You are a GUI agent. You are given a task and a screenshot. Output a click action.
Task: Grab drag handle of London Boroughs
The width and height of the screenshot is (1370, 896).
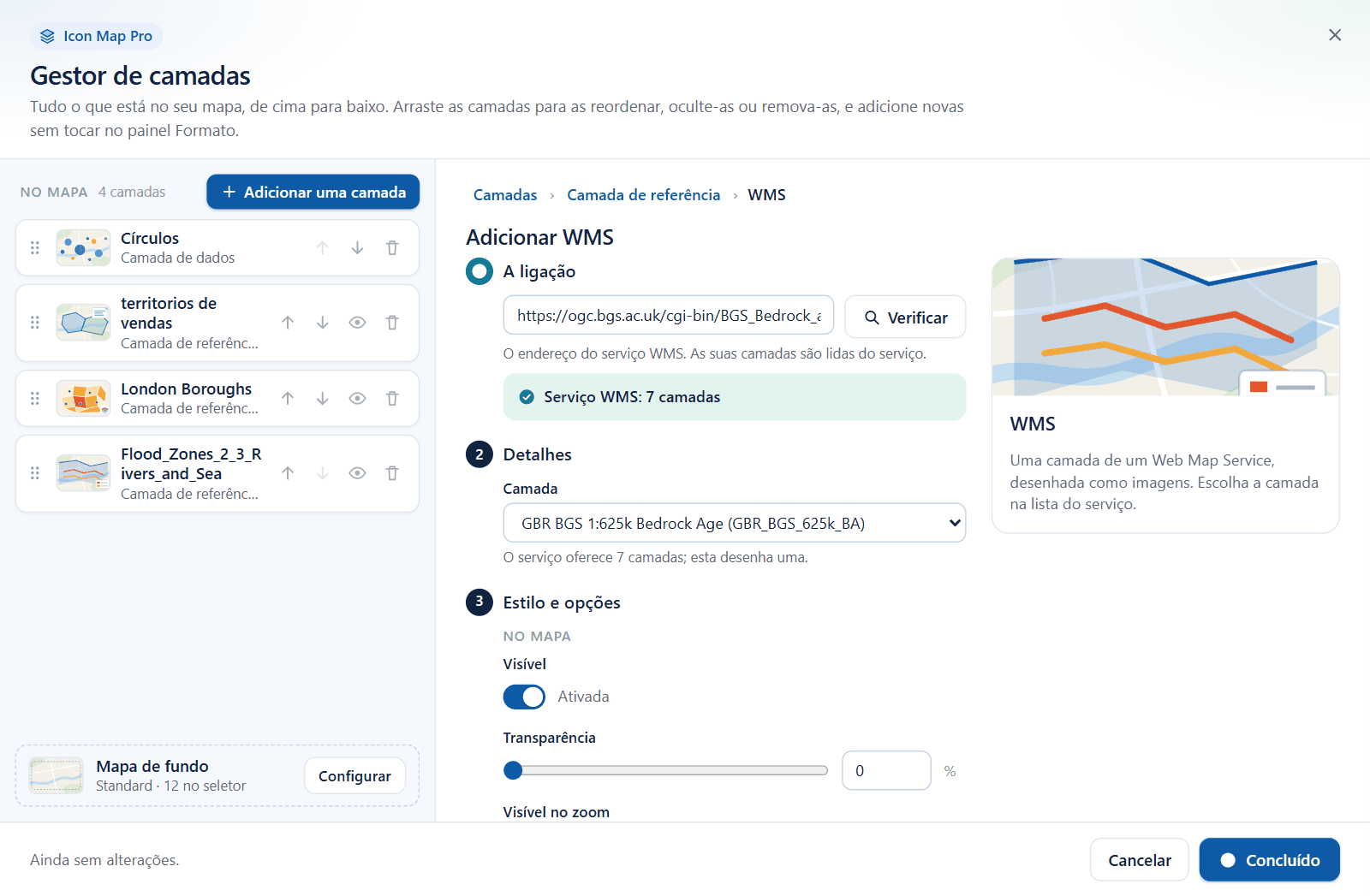(x=35, y=398)
